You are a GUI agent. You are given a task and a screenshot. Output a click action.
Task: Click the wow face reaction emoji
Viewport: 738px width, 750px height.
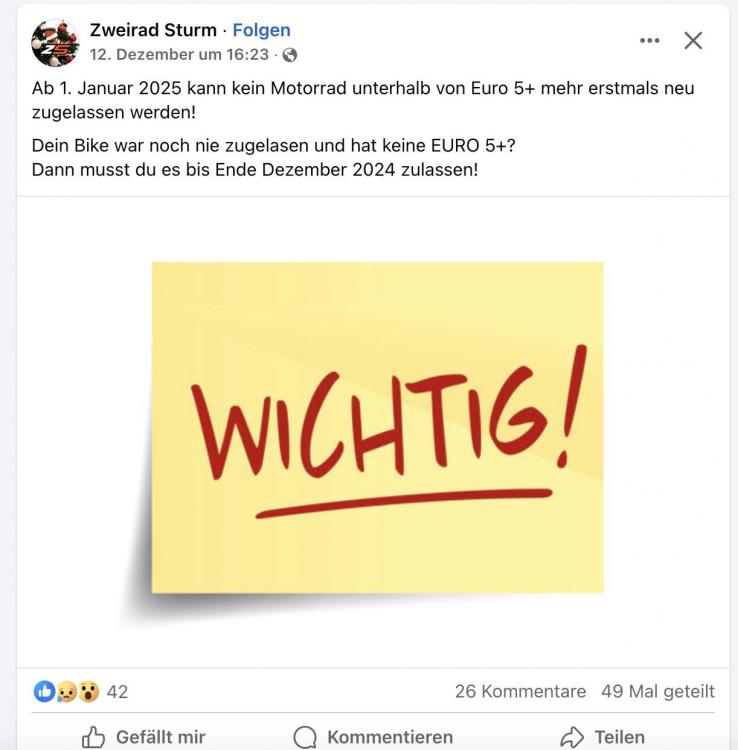click(x=88, y=692)
